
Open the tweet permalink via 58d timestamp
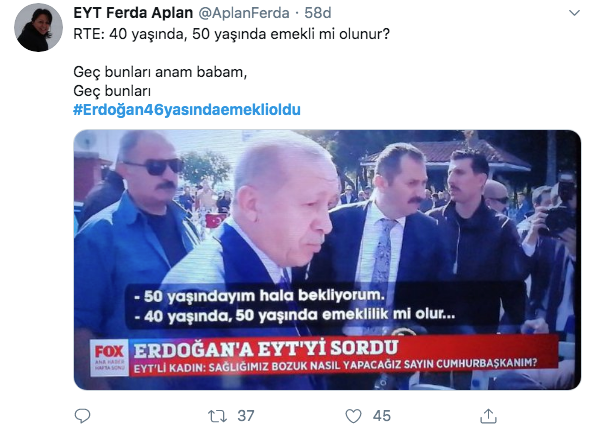click(317, 13)
